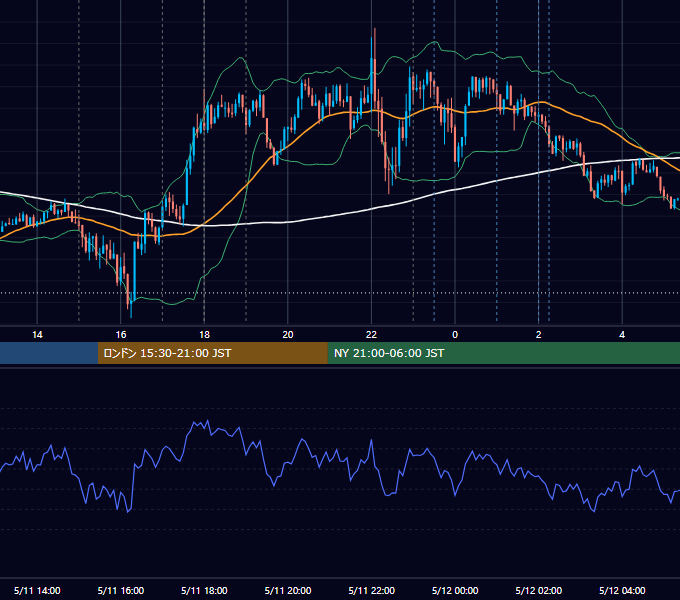Click the 2 hour label on the price chart axis
The width and height of the screenshot is (680, 600).
click(x=539, y=335)
